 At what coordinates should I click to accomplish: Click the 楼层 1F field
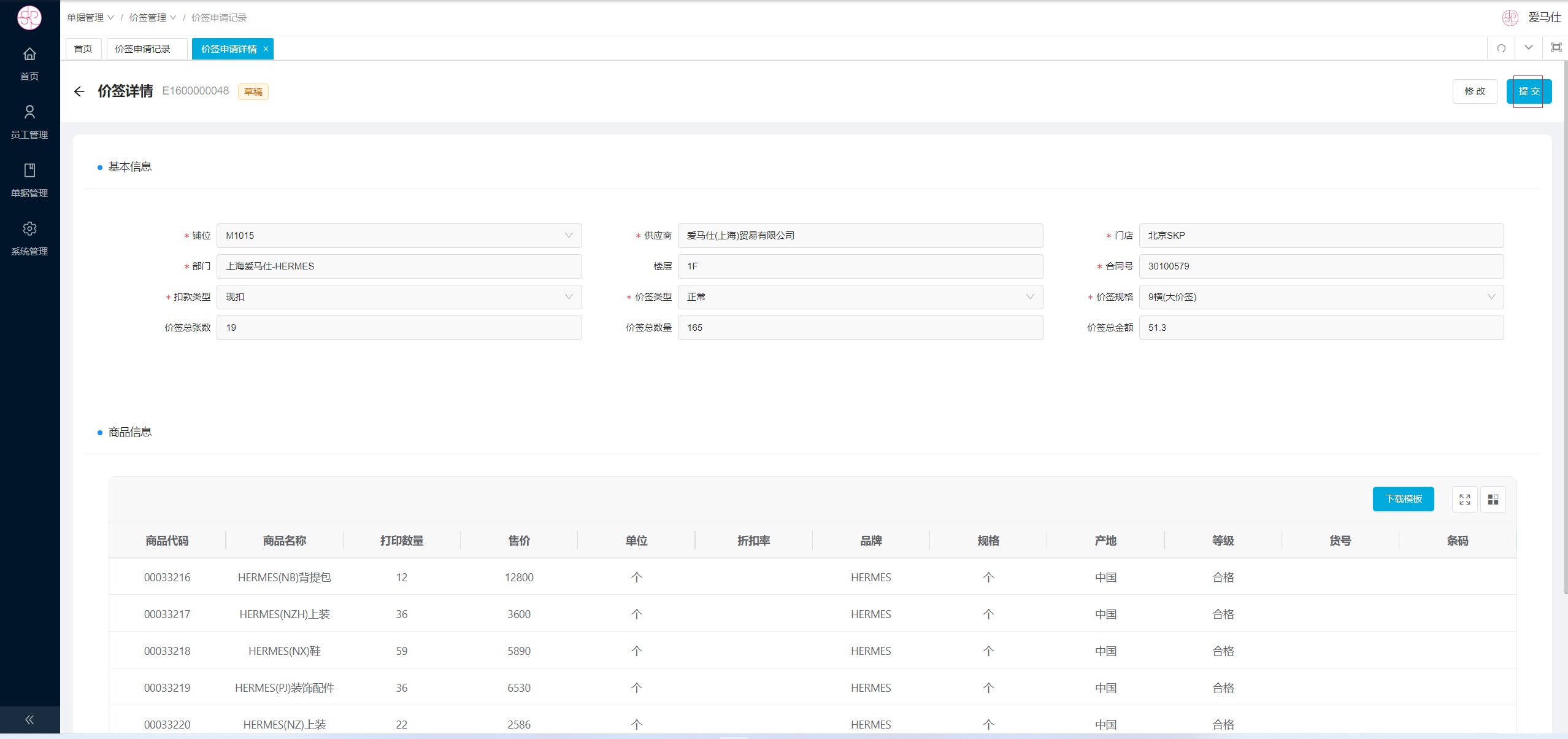[860, 266]
